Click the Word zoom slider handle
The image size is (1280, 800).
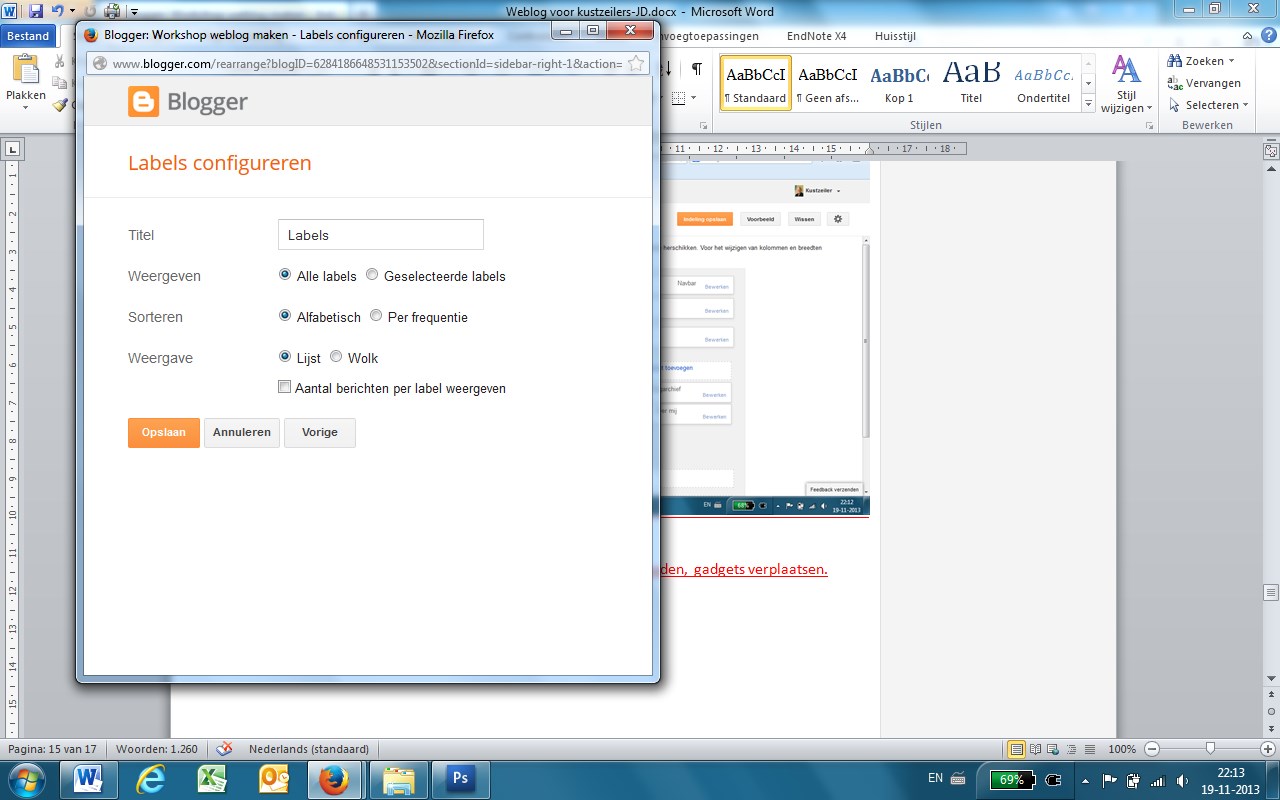click(1210, 748)
